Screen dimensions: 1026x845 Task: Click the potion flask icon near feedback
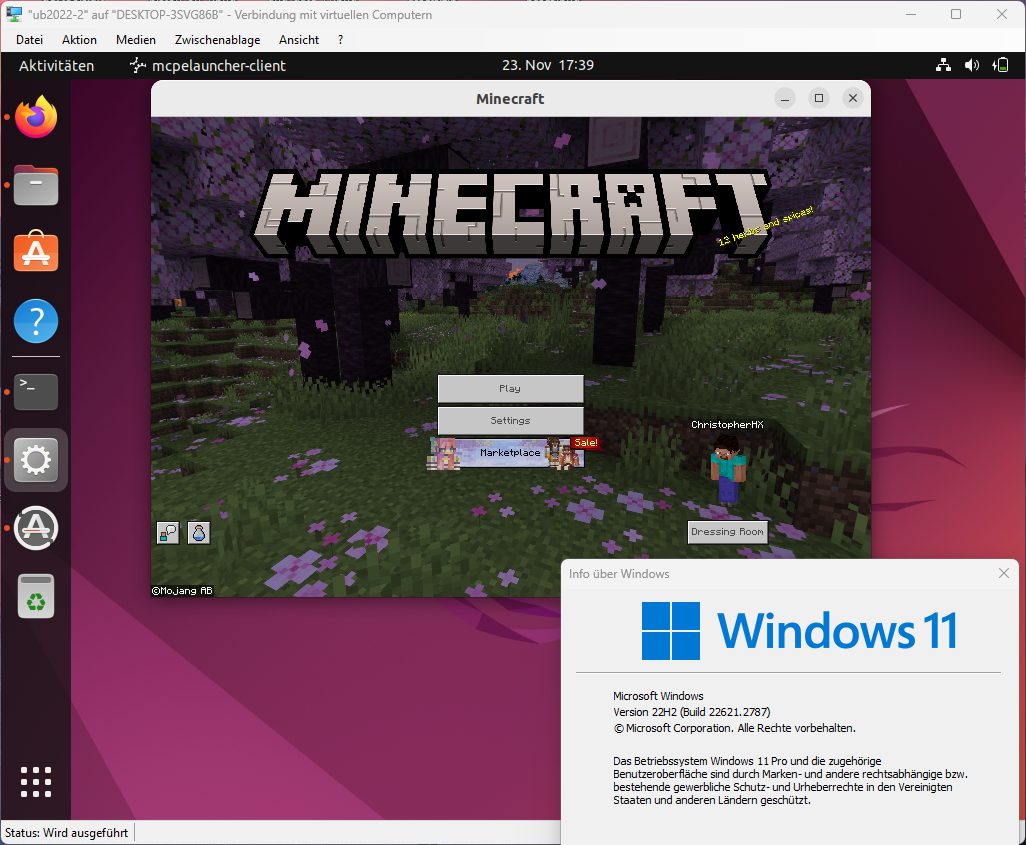198,533
